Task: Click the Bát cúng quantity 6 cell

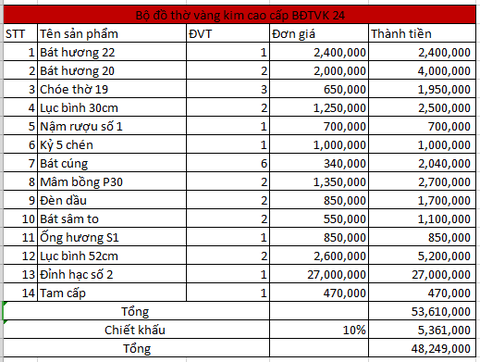Action: point(228,163)
